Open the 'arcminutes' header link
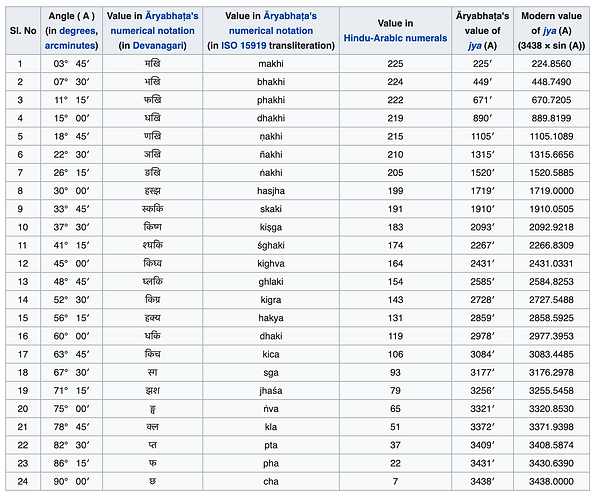This screenshot has height=498, width=600. 70,46
